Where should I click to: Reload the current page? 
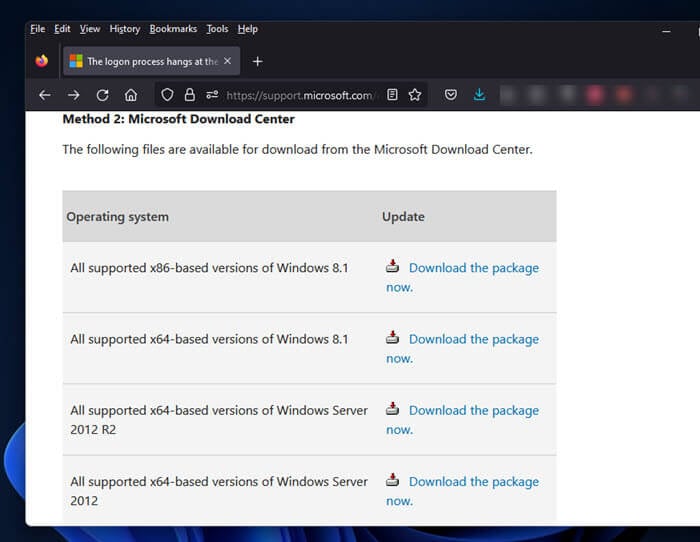pos(102,95)
